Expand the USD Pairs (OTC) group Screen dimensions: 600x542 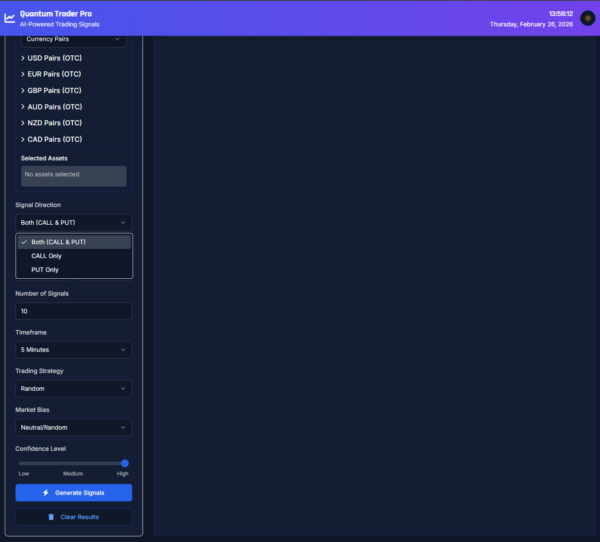coord(54,58)
